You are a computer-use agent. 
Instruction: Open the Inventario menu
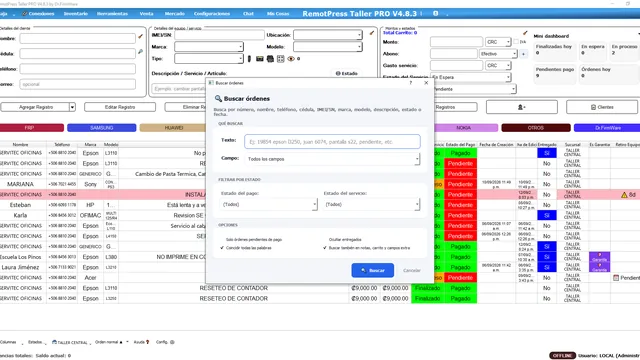point(76,13)
